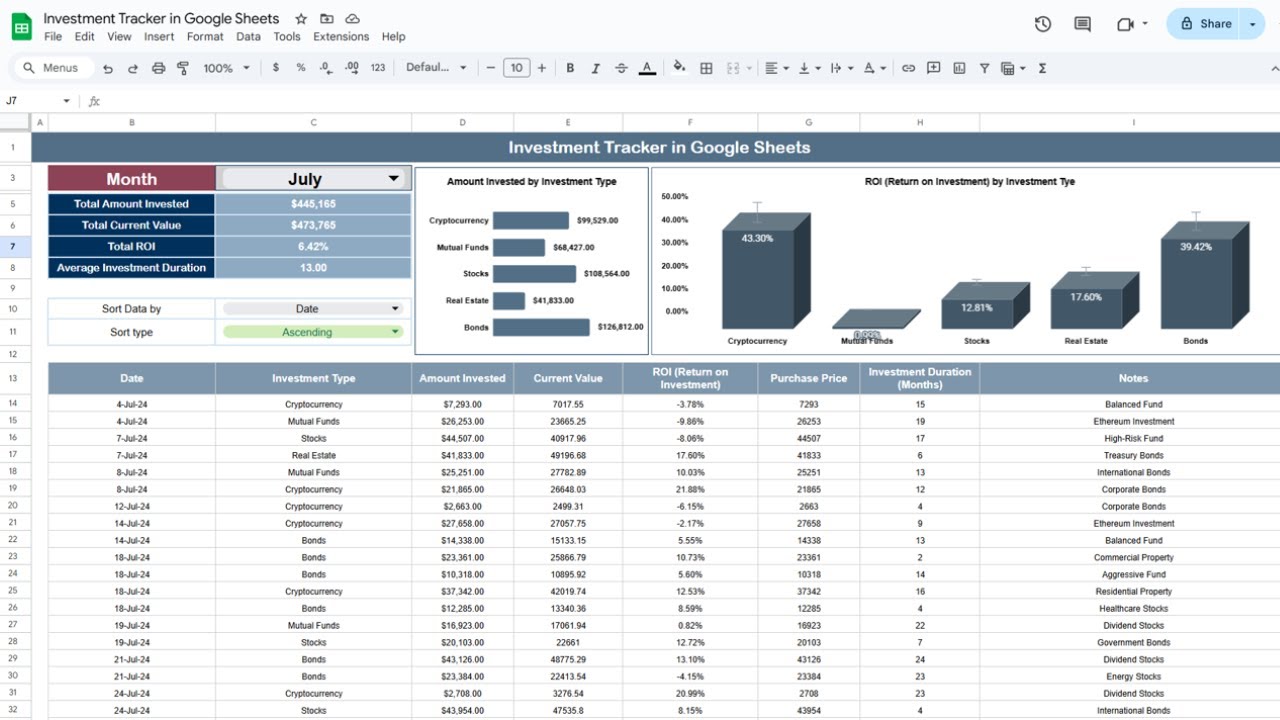Open the File menu
This screenshot has height=720, width=1280.
click(53, 36)
